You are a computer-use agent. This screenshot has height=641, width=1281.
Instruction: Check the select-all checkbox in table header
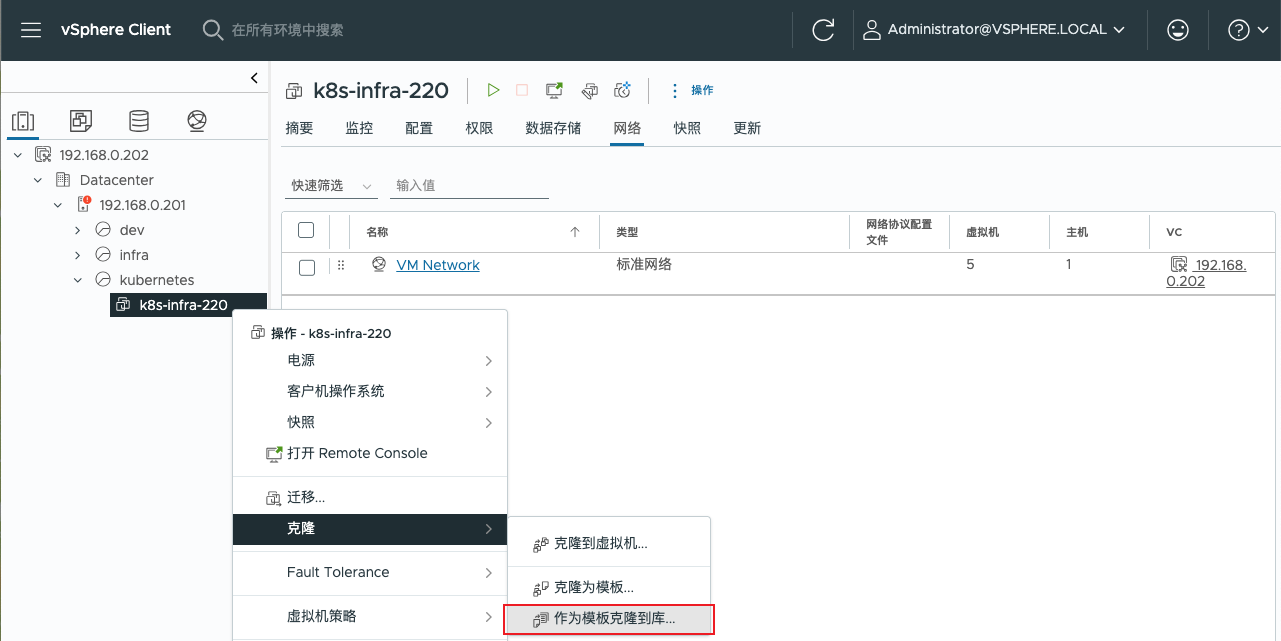tap(307, 231)
